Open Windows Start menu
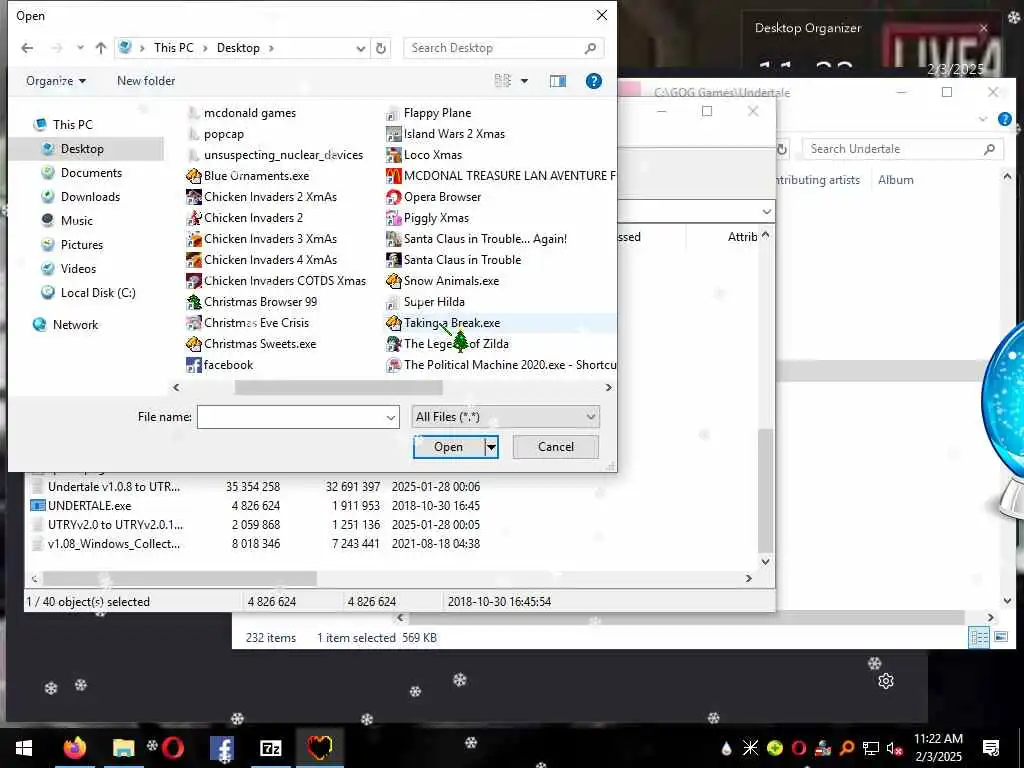The width and height of the screenshot is (1024, 768). click(24, 748)
